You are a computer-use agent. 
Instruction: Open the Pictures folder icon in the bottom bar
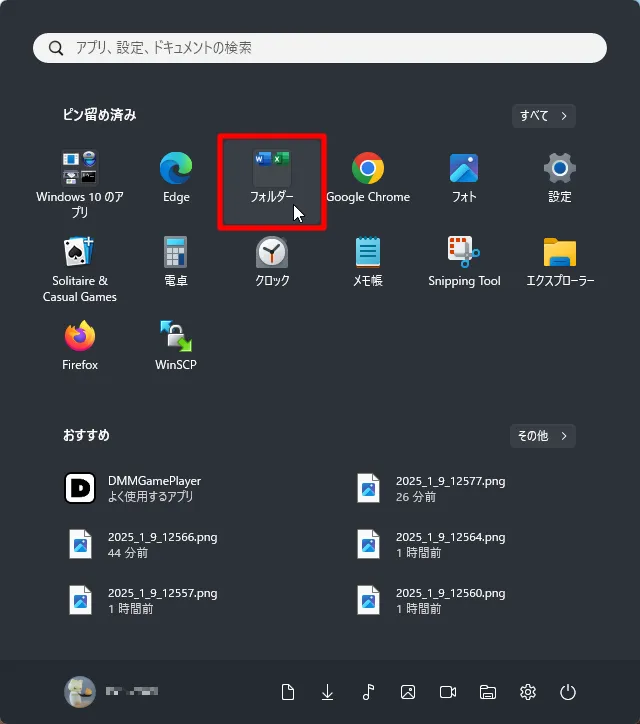(x=408, y=692)
